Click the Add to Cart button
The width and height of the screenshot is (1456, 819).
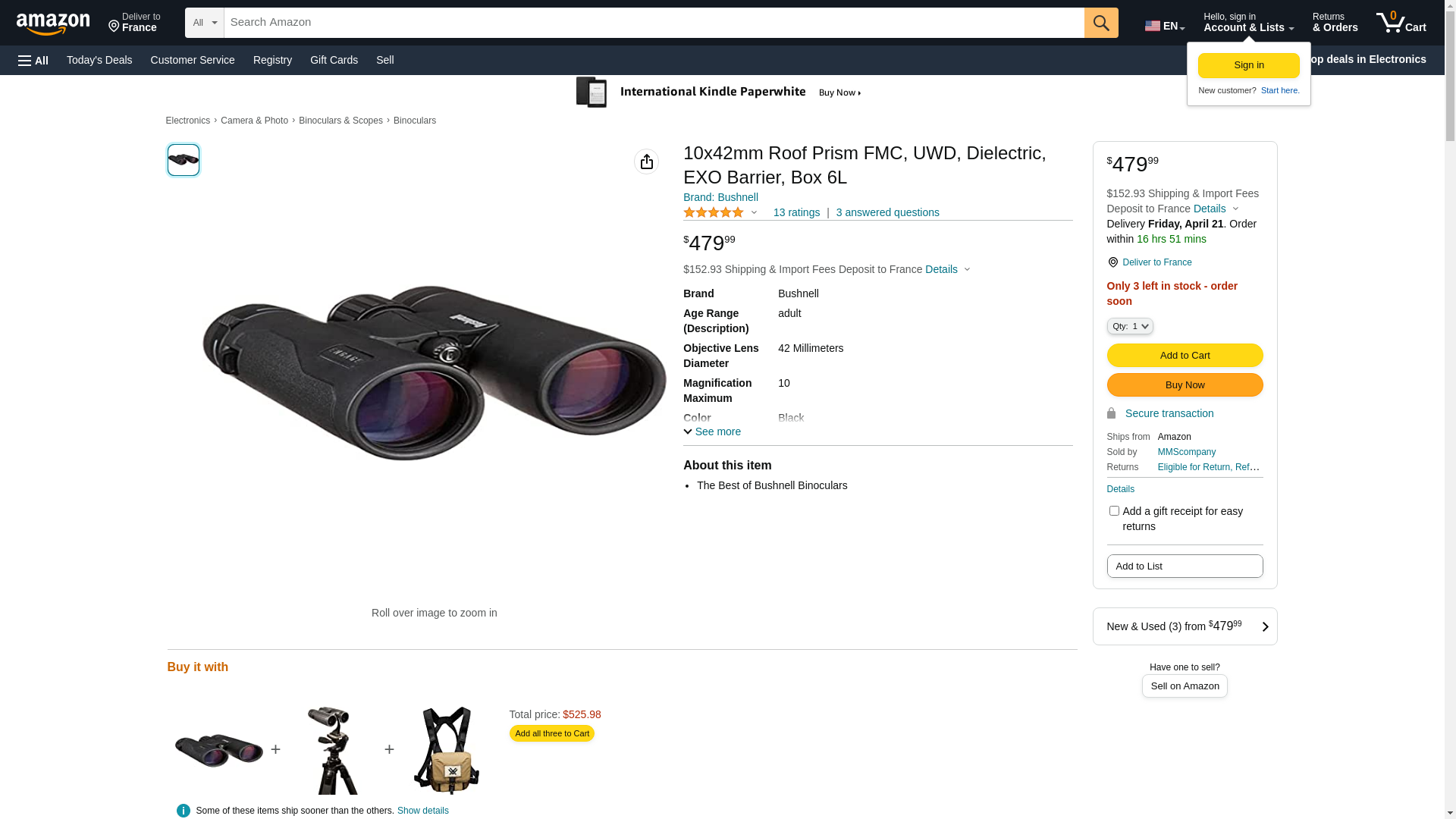click(x=1185, y=356)
